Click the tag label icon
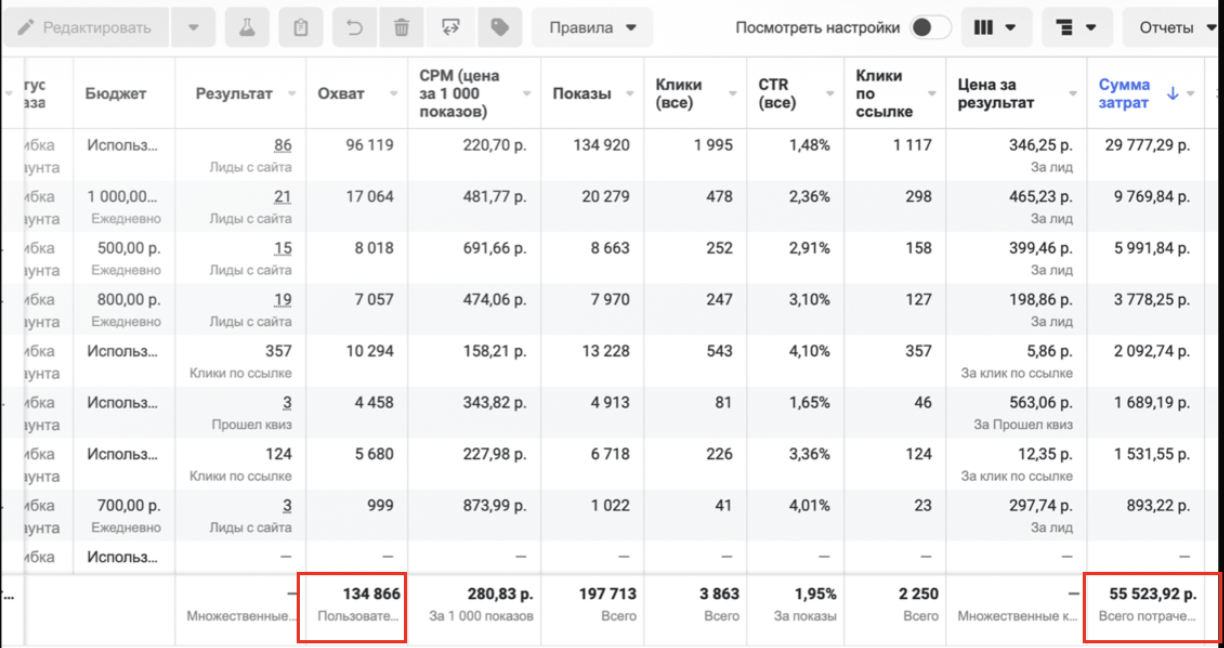The height and width of the screenshot is (648, 1224). click(499, 28)
